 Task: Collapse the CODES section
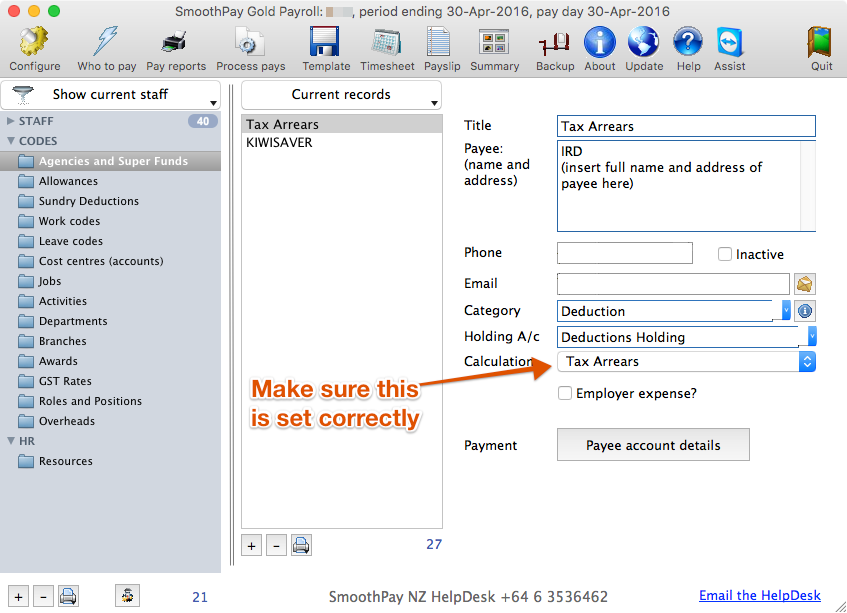(x=10, y=141)
